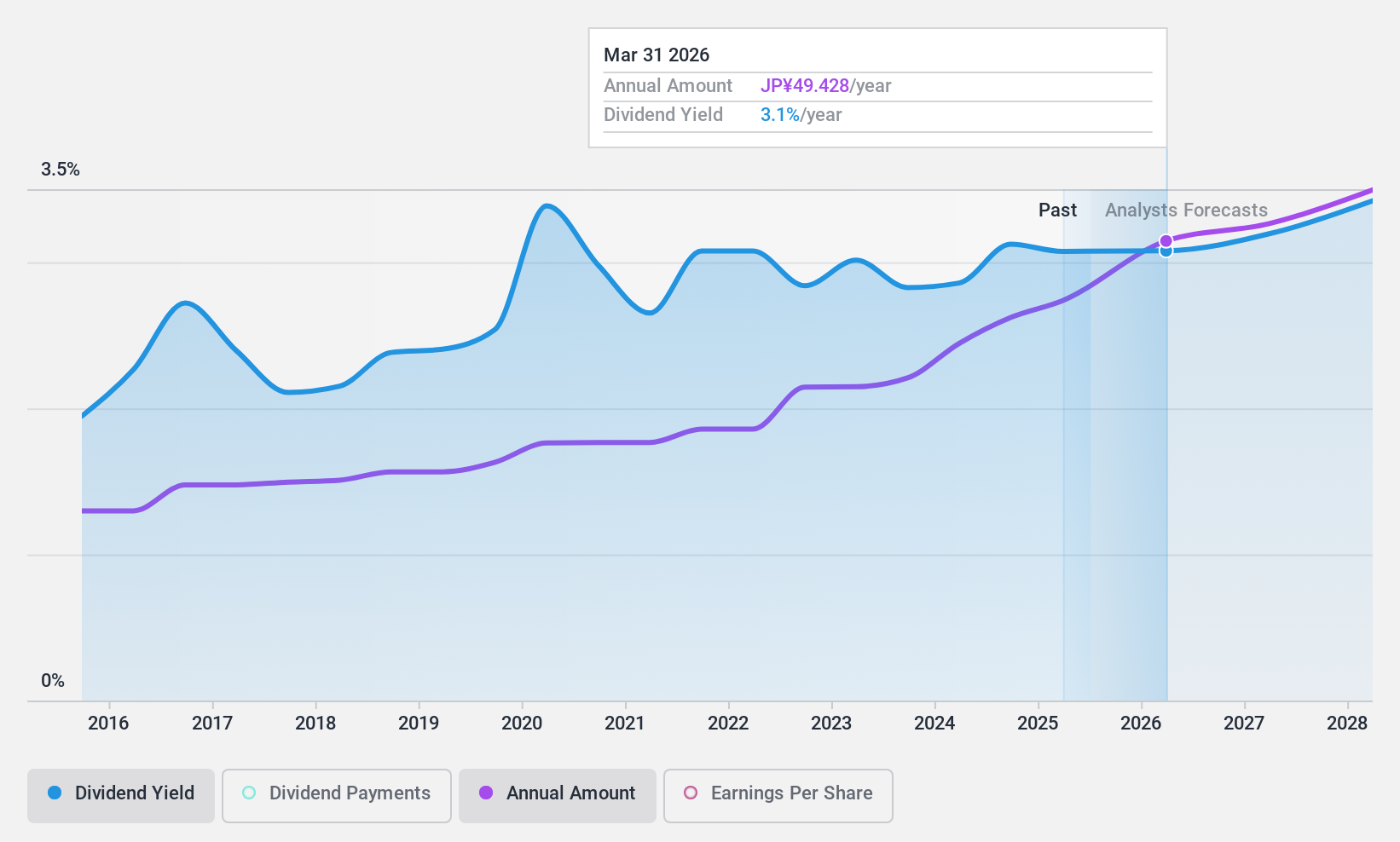Image resolution: width=1400 pixels, height=842 pixels.
Task: Toggle the Dividend Yield series
Action: pos(121,796)
